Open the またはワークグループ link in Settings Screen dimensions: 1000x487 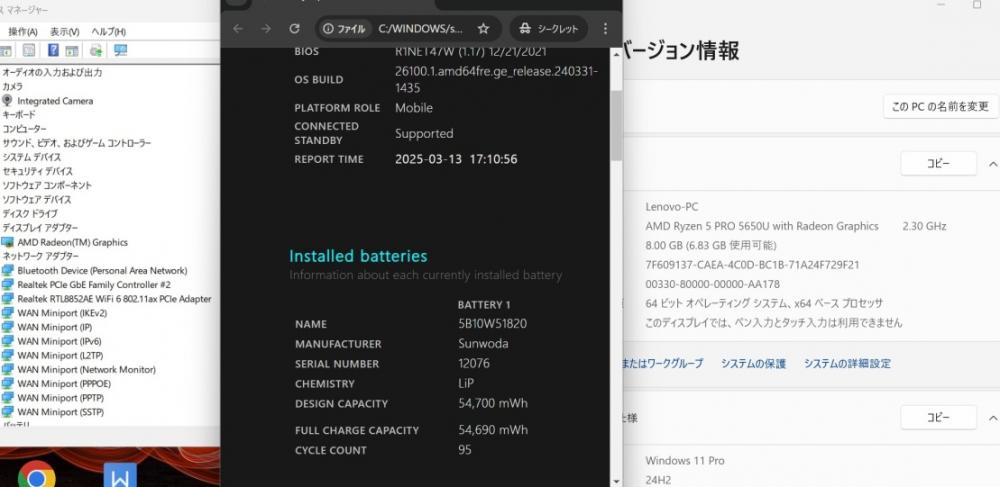662,363
